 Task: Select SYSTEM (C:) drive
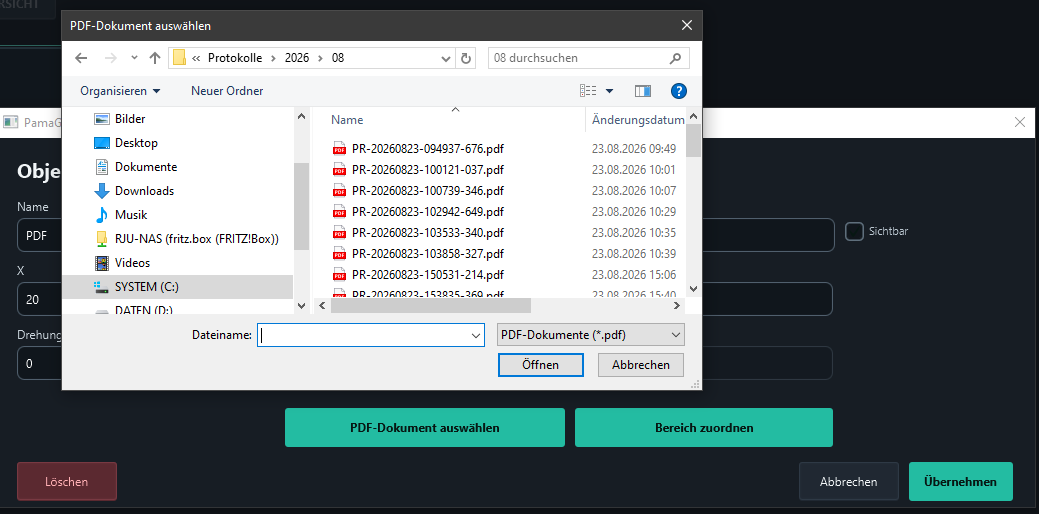[178, 287]
